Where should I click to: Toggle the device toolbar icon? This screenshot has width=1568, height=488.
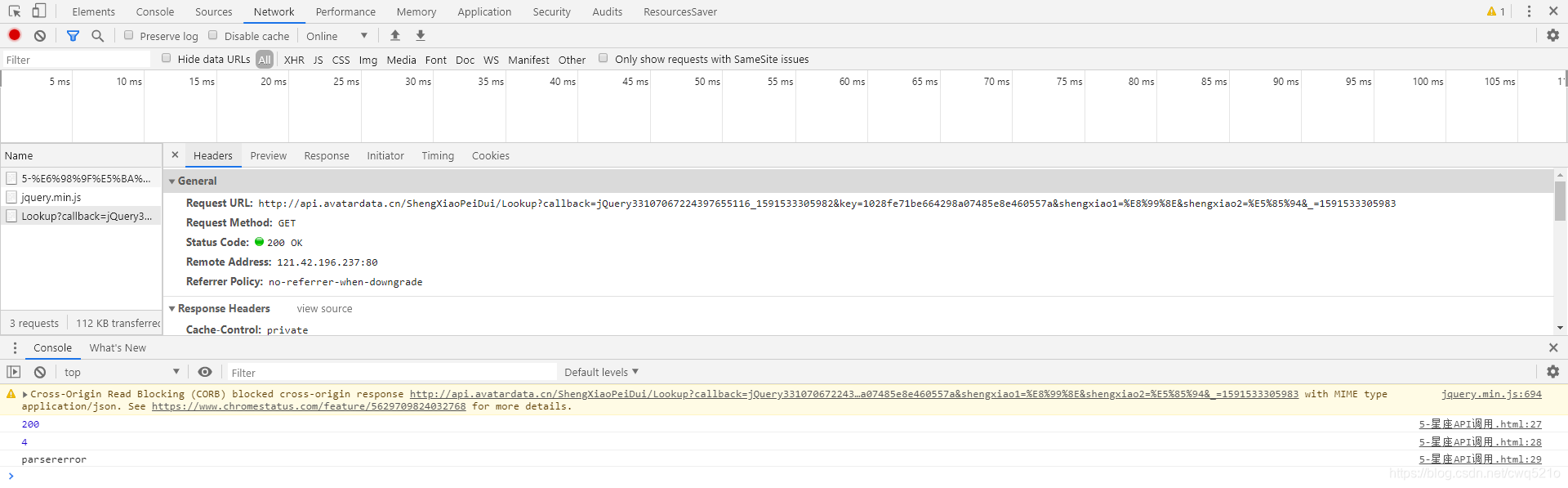[38, 11]
